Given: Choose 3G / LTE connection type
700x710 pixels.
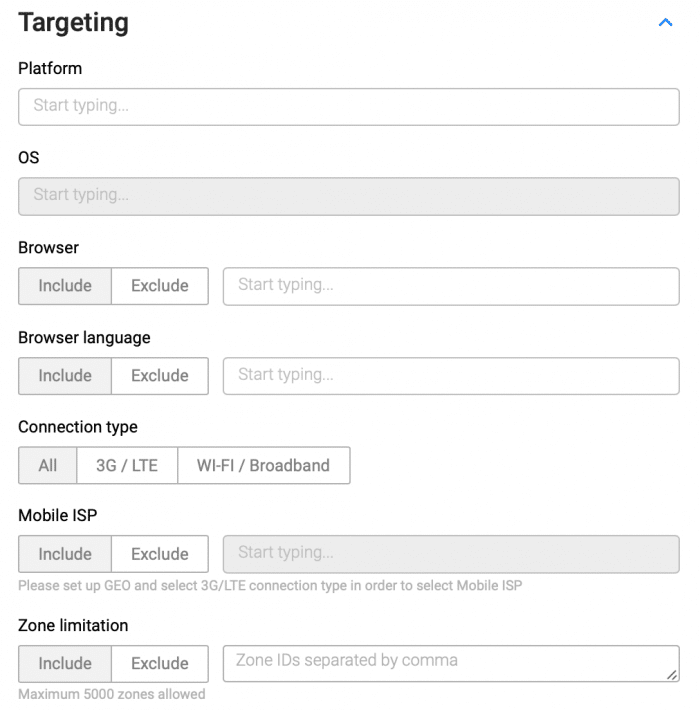Looking at the screenshot, I should (127, 465).
